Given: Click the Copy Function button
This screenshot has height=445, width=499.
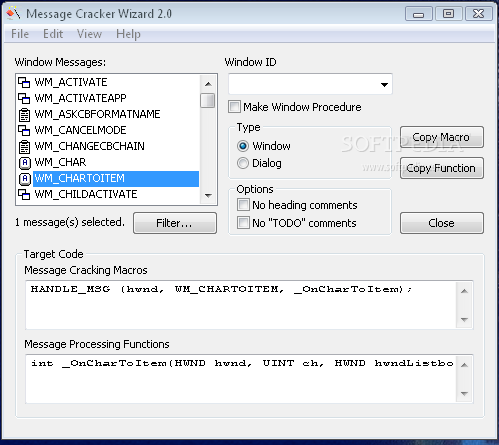Looking at the screenshot, I should (442, 168).
